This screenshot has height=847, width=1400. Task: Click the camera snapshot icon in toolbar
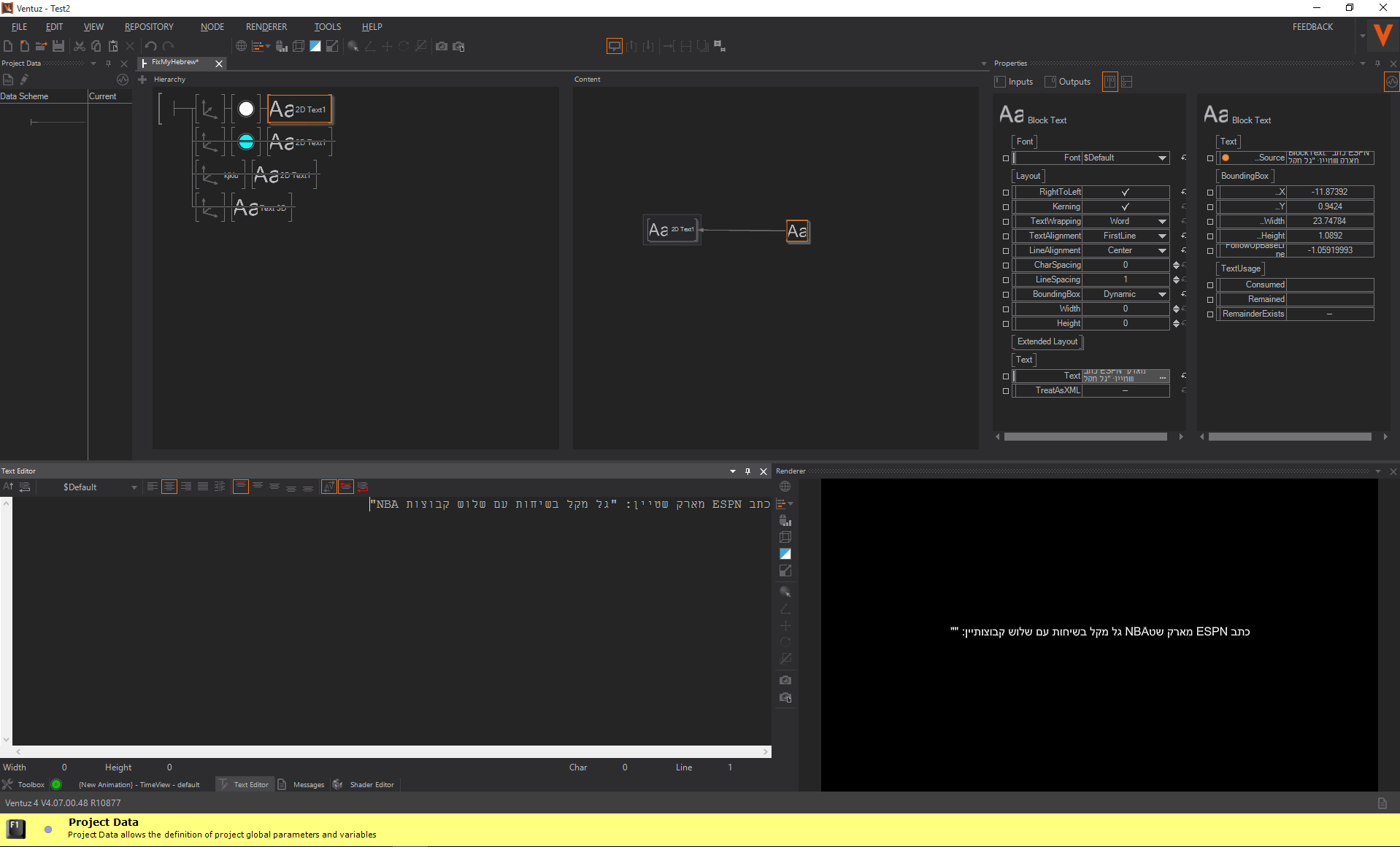pyautogui.click(x=442, y=46)
